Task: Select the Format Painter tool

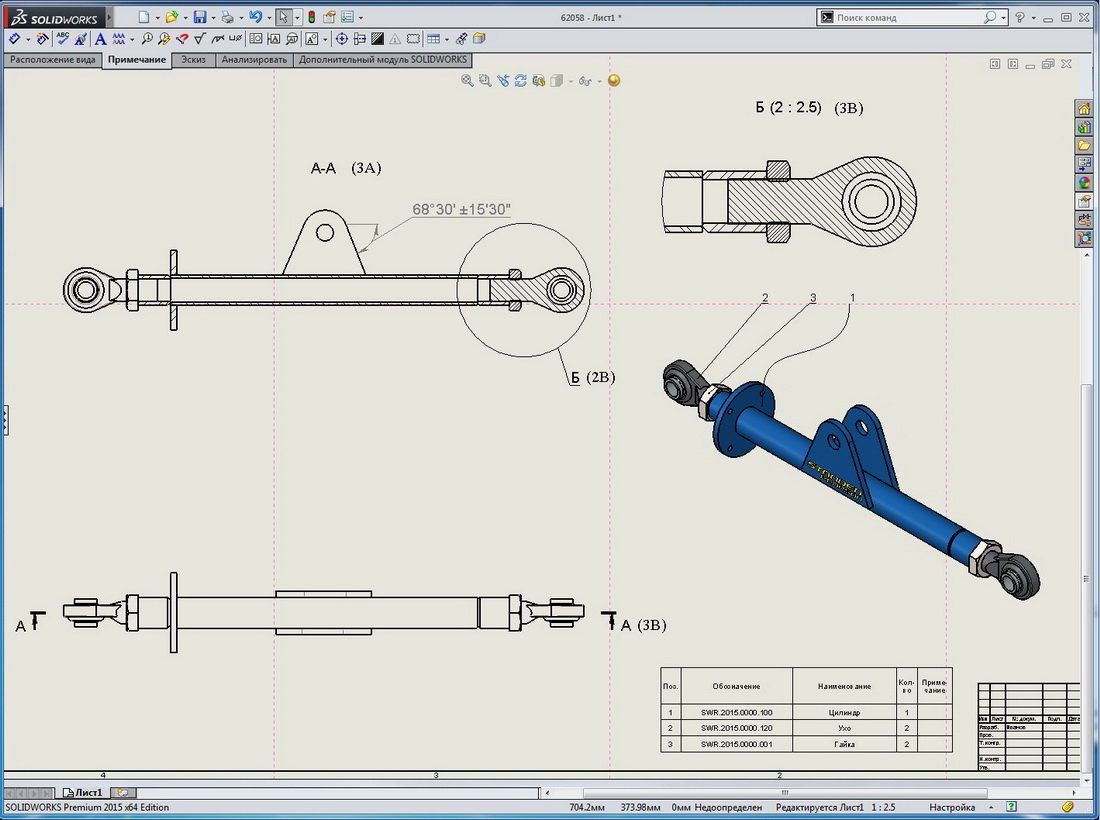Action: pos(81,39)
